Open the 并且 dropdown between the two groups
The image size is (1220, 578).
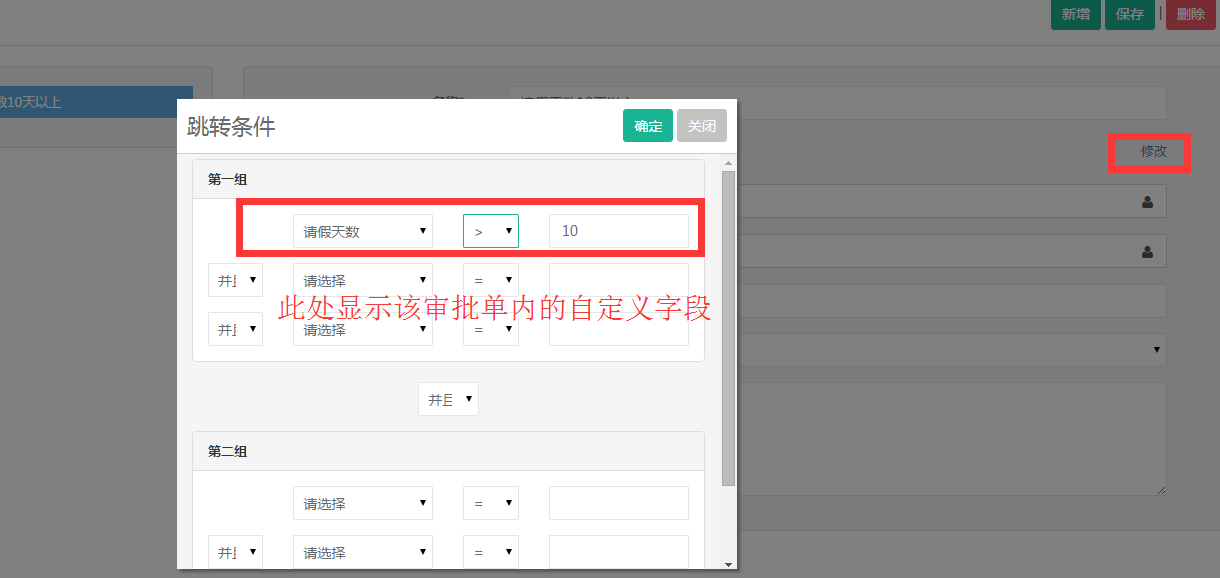pyautogui.click(x=448, y=399)
